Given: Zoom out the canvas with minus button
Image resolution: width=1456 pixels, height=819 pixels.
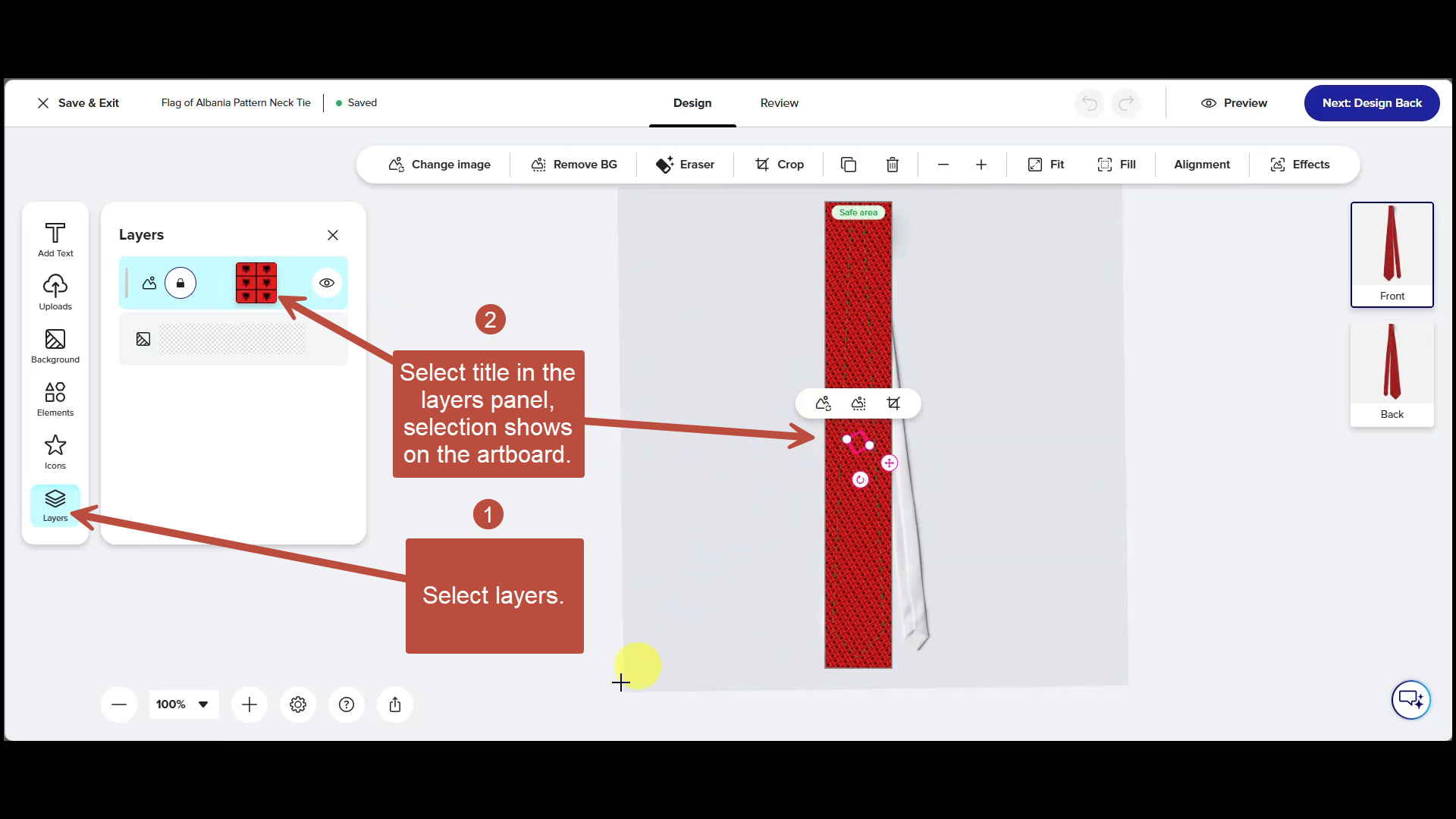Looking at the screenshot, I should tap(119, 704).
